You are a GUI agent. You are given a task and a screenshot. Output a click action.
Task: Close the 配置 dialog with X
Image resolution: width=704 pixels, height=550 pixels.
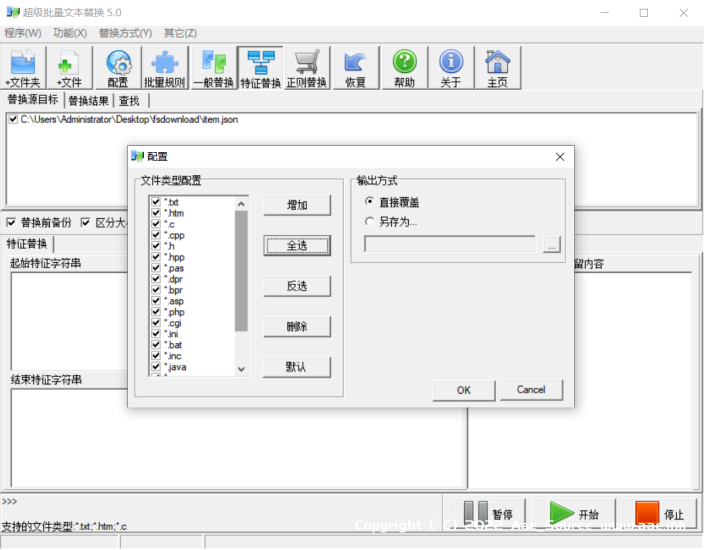(560, 157)
